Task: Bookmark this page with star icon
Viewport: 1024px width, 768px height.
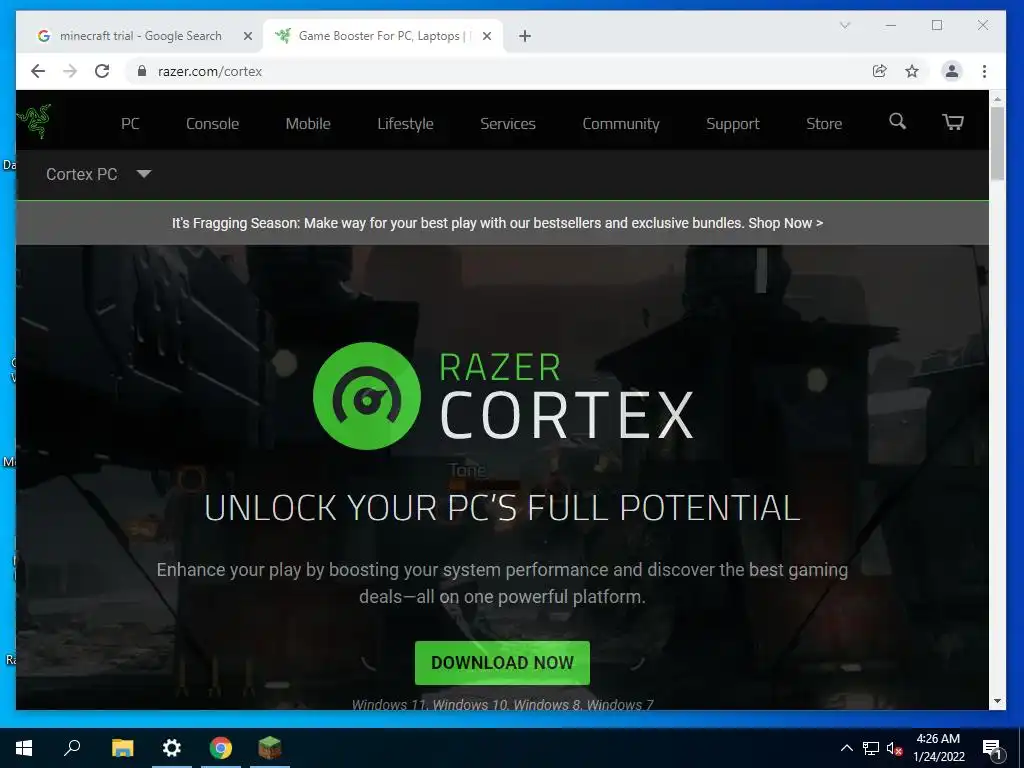Action: point(912,71)
